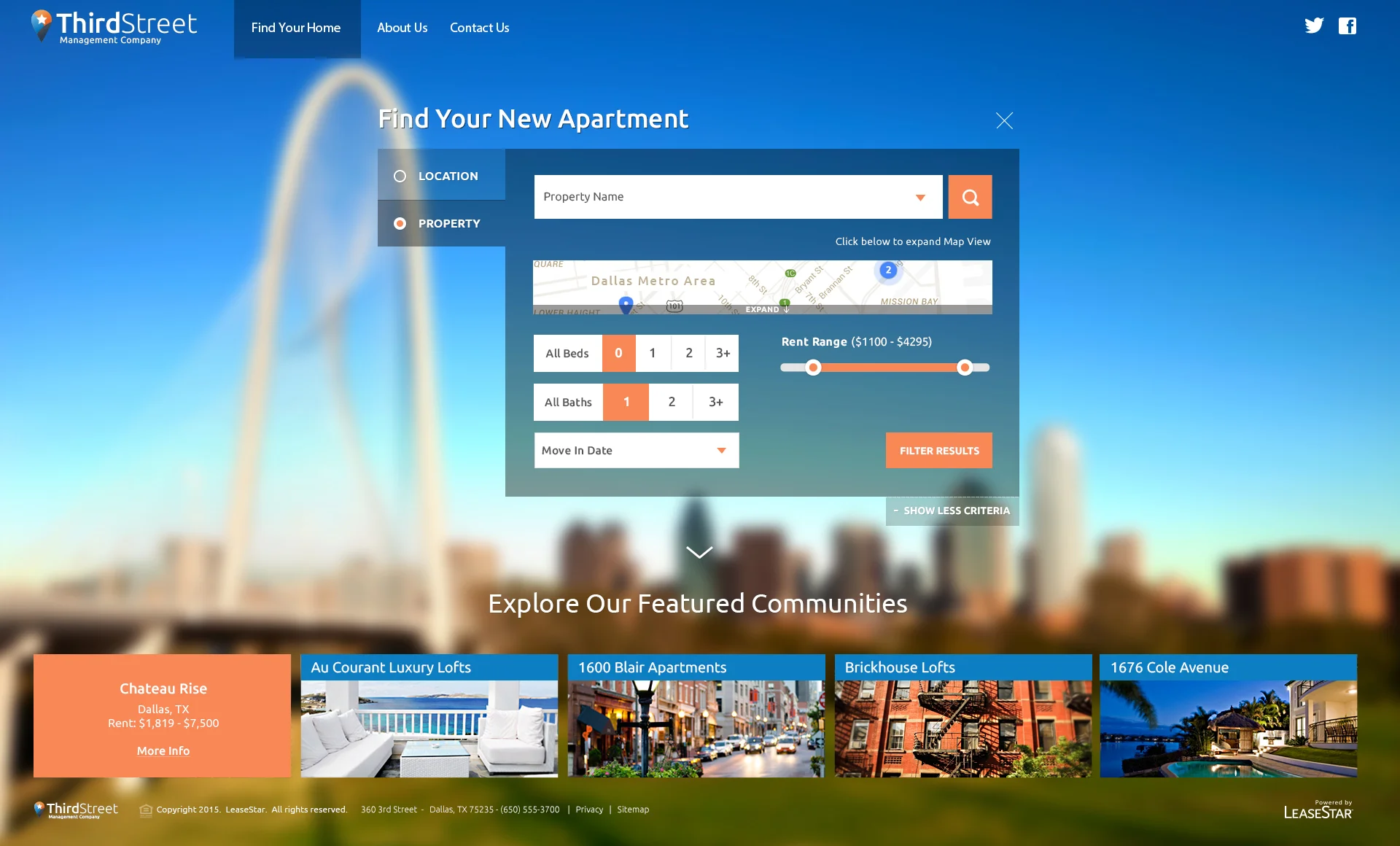The image size is (1400, 846).
Task: Click the LeaseStar logo in the footer
Action: (x=1317, y=810)
